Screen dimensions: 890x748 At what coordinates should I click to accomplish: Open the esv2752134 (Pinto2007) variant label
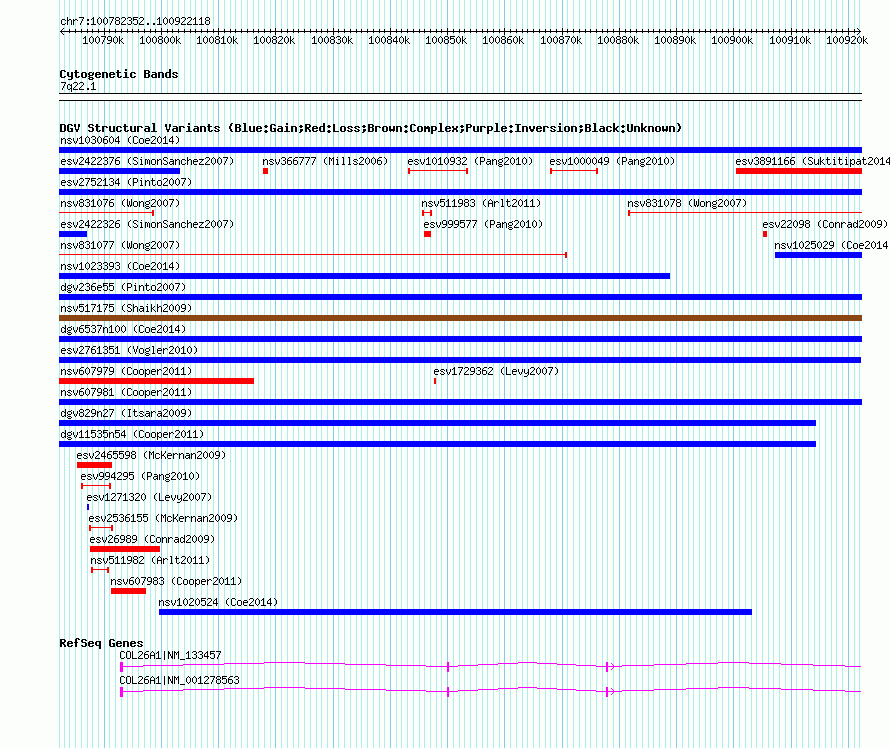tap(126, 182)
